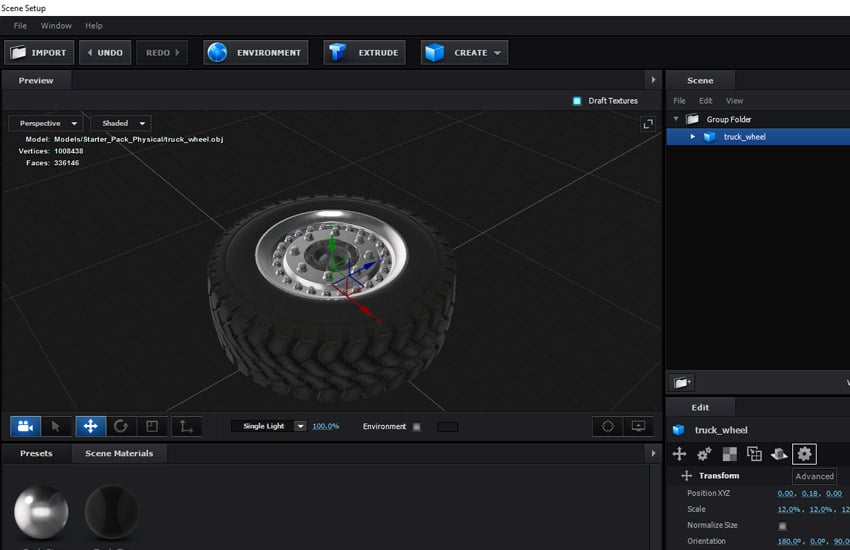Click the Import button
The width and height of the screenshot is (850, 550).
pos(39,52)
